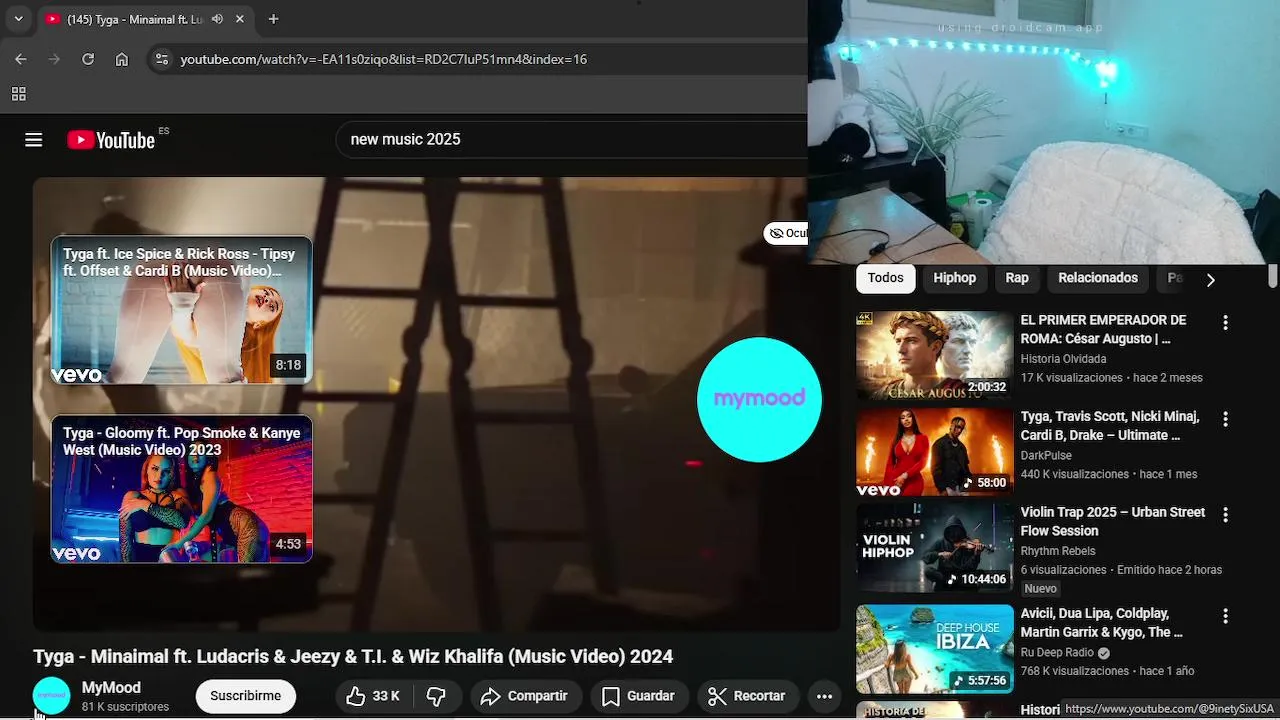Open title 'Violin Trap 2025 – Urban Street'
The width and height of the screenshot is (1280, 720).
pos(1112,521)
